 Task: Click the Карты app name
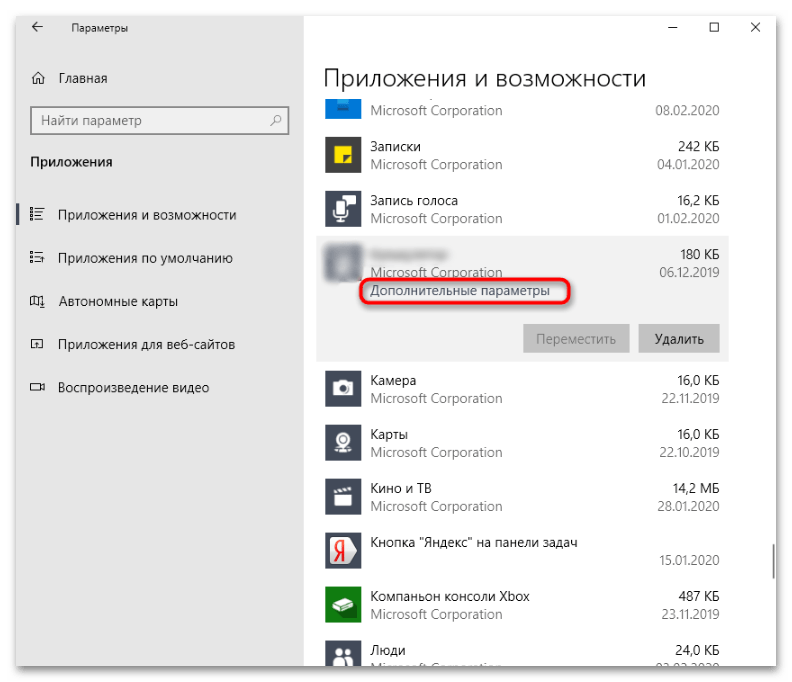click(x=389, y=434)
